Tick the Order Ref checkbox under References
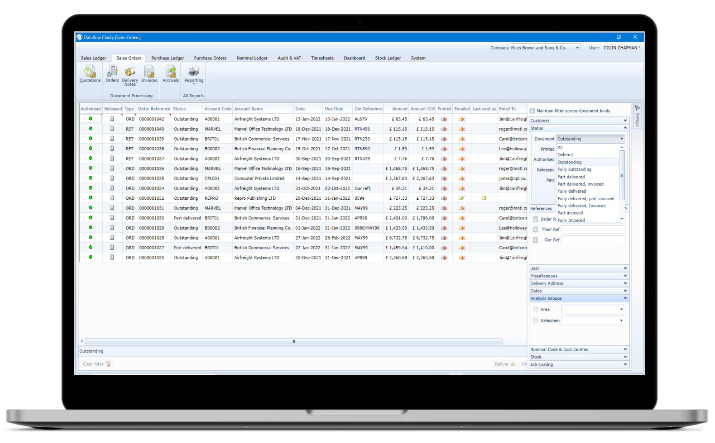Screen dimensions: 715x443 [535, 219]
